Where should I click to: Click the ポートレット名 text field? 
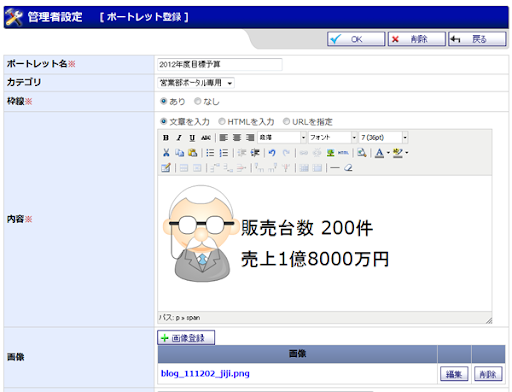pos(220,64)
